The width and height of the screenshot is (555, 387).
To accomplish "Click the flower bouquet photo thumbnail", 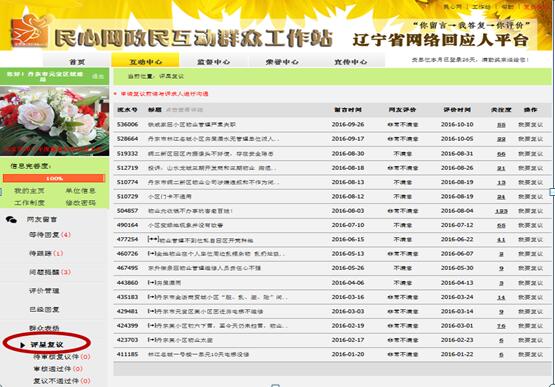I will 55,121.
